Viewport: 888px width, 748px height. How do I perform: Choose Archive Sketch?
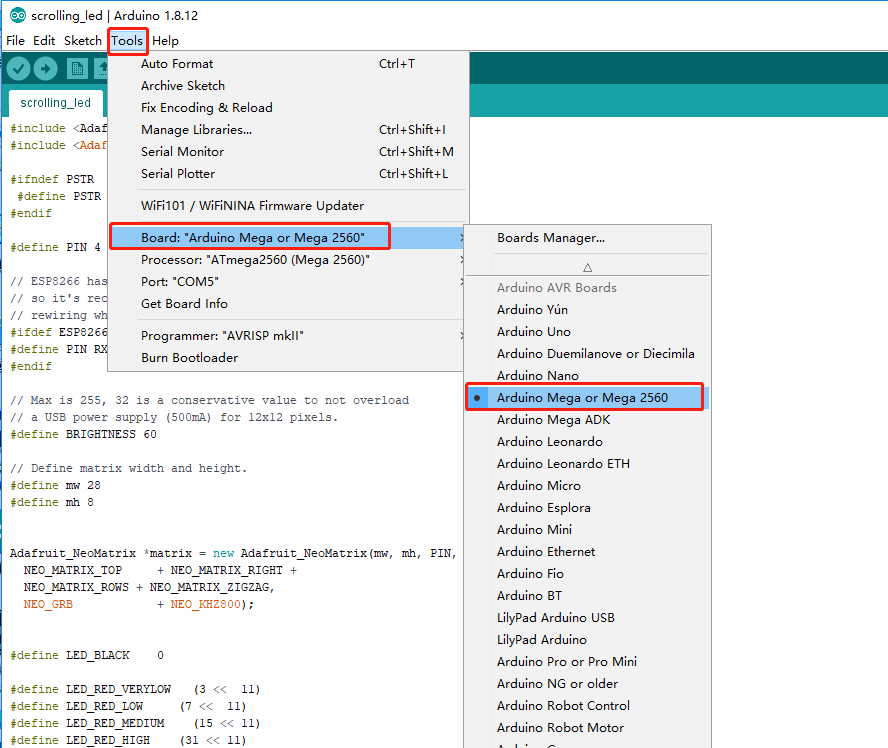pos(288,86)
